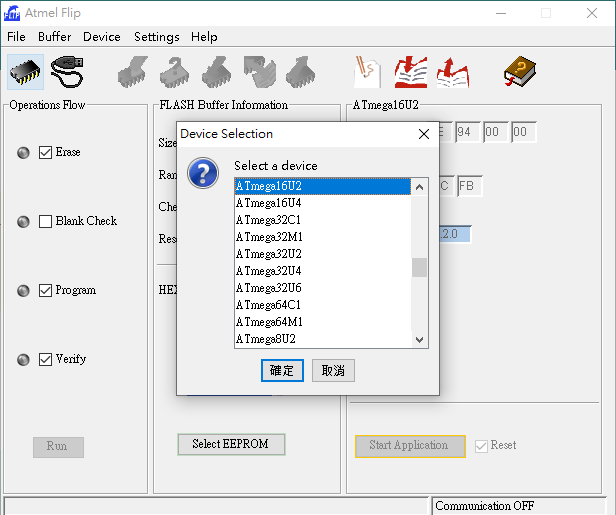This screenshot has width=616, height=515.
Task: Click the blue question mark dialog icon
Action: click(x=203, y=173)
